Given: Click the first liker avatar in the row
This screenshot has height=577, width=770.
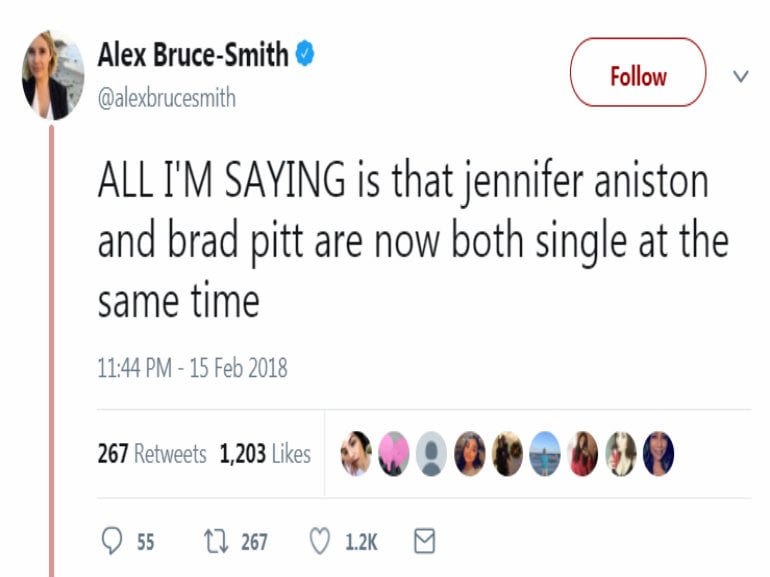Looking at the screenshot, I should (x=356, y=453).
